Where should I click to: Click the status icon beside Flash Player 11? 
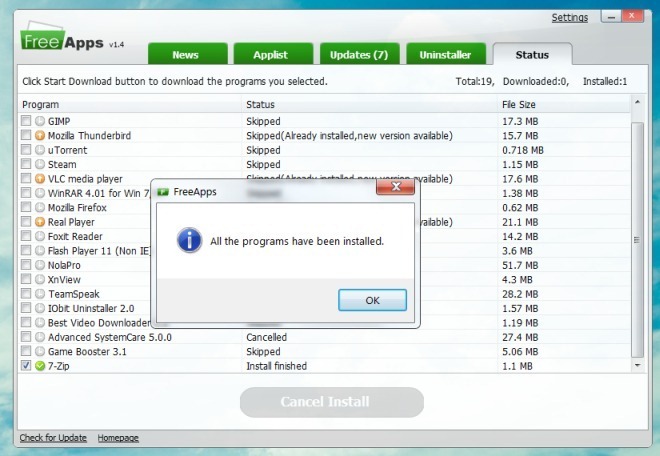[x=40, y=251]
